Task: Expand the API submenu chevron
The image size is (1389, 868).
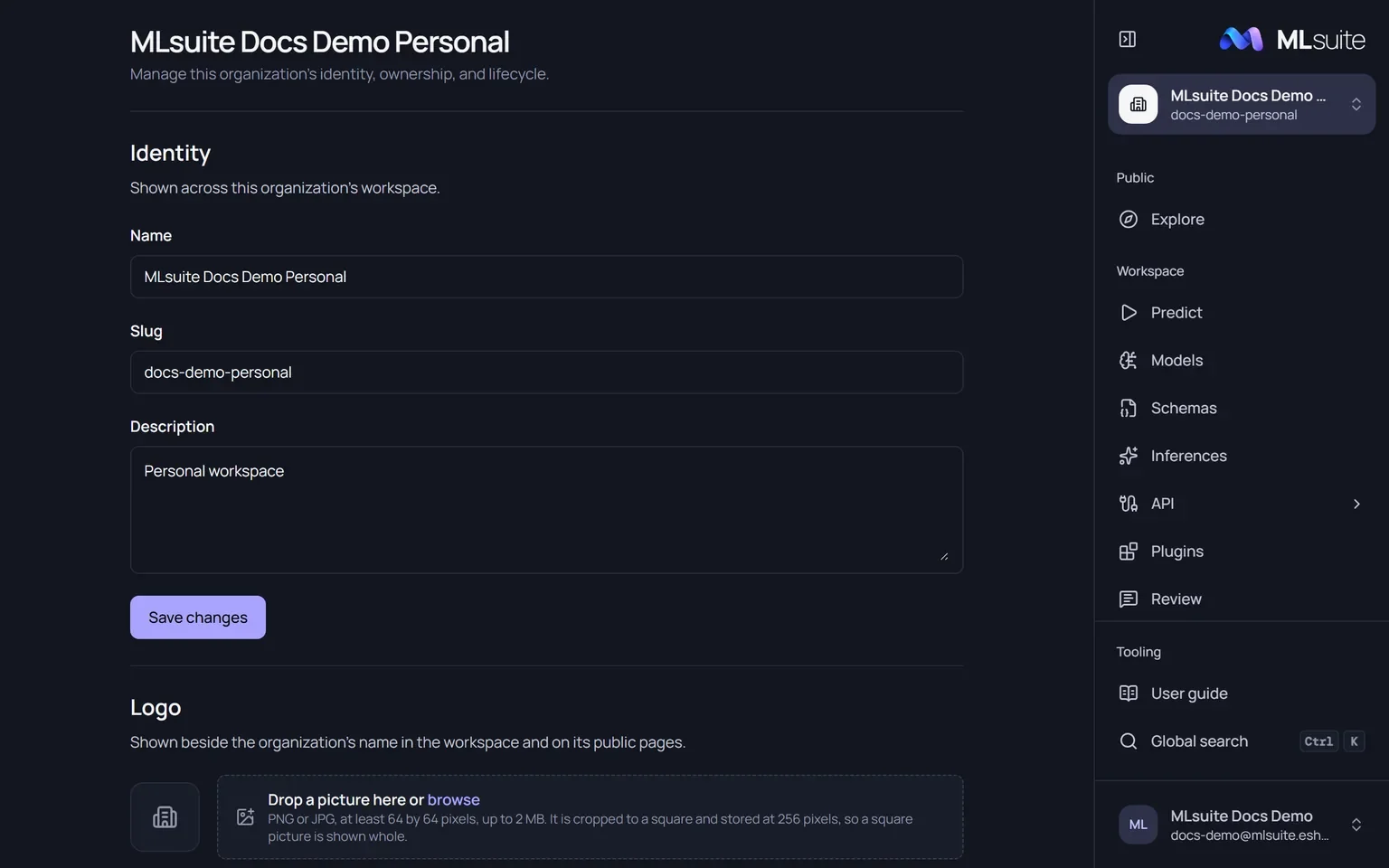Action: pyautogui.click(x=1356, y=504)
